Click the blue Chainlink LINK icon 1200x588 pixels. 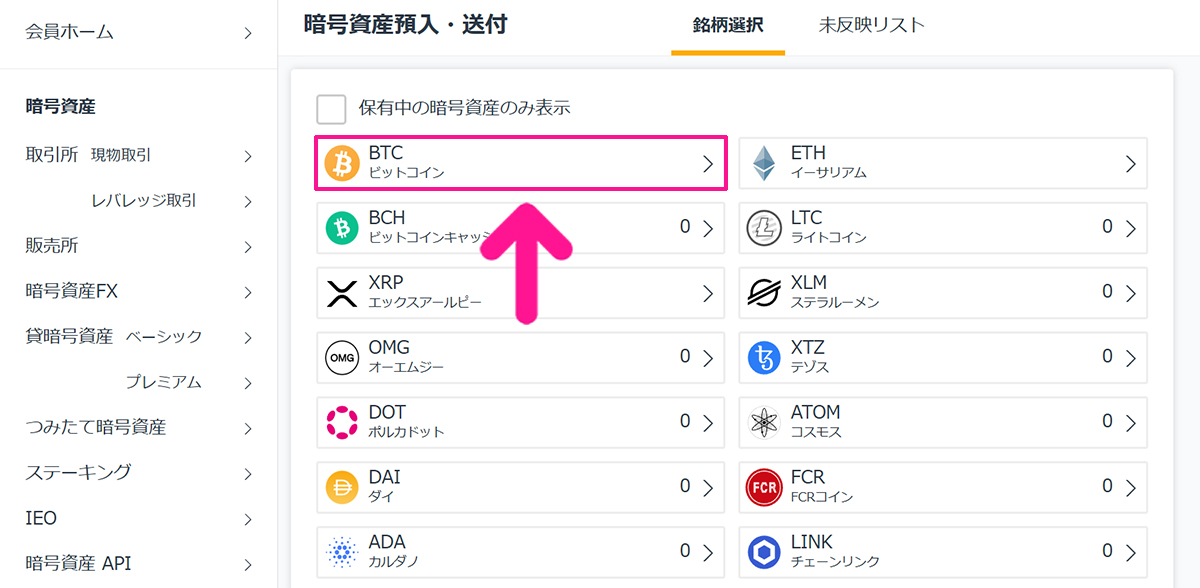tap(764, 552)
